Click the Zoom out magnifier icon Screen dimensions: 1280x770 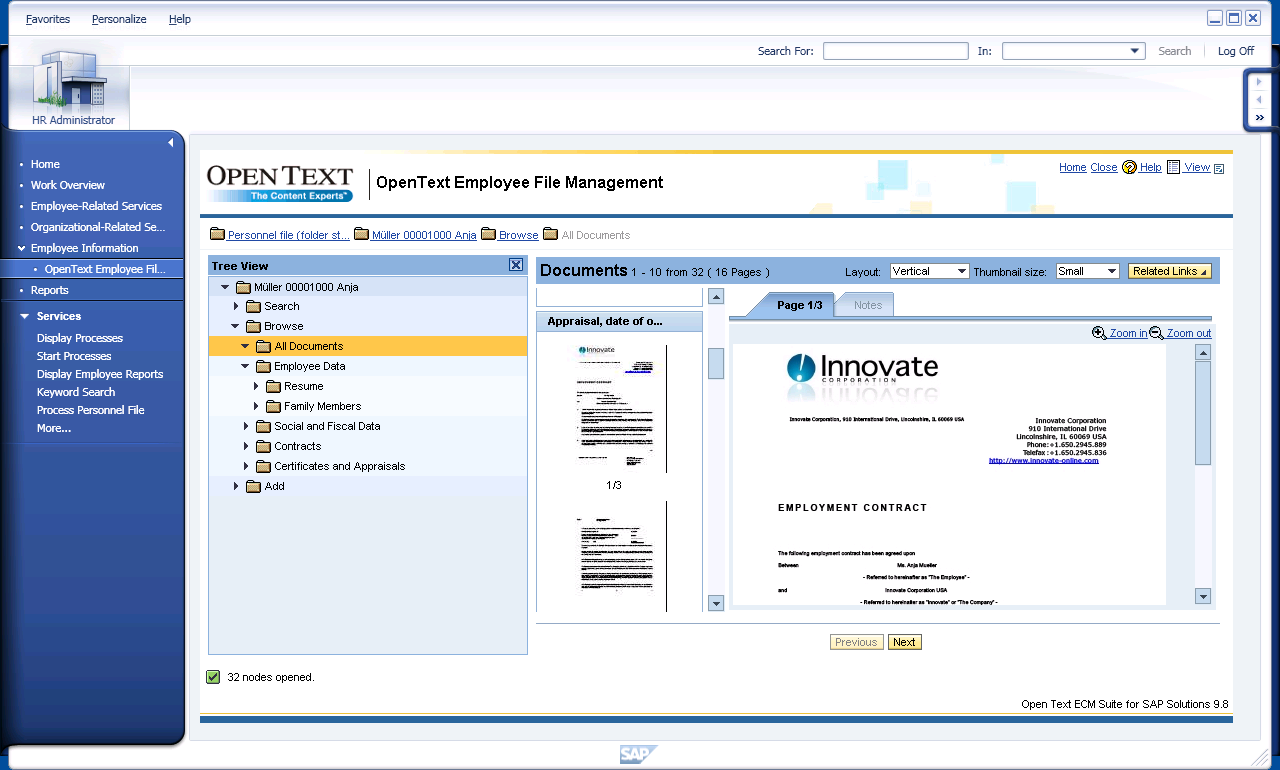coord(1156,333)
